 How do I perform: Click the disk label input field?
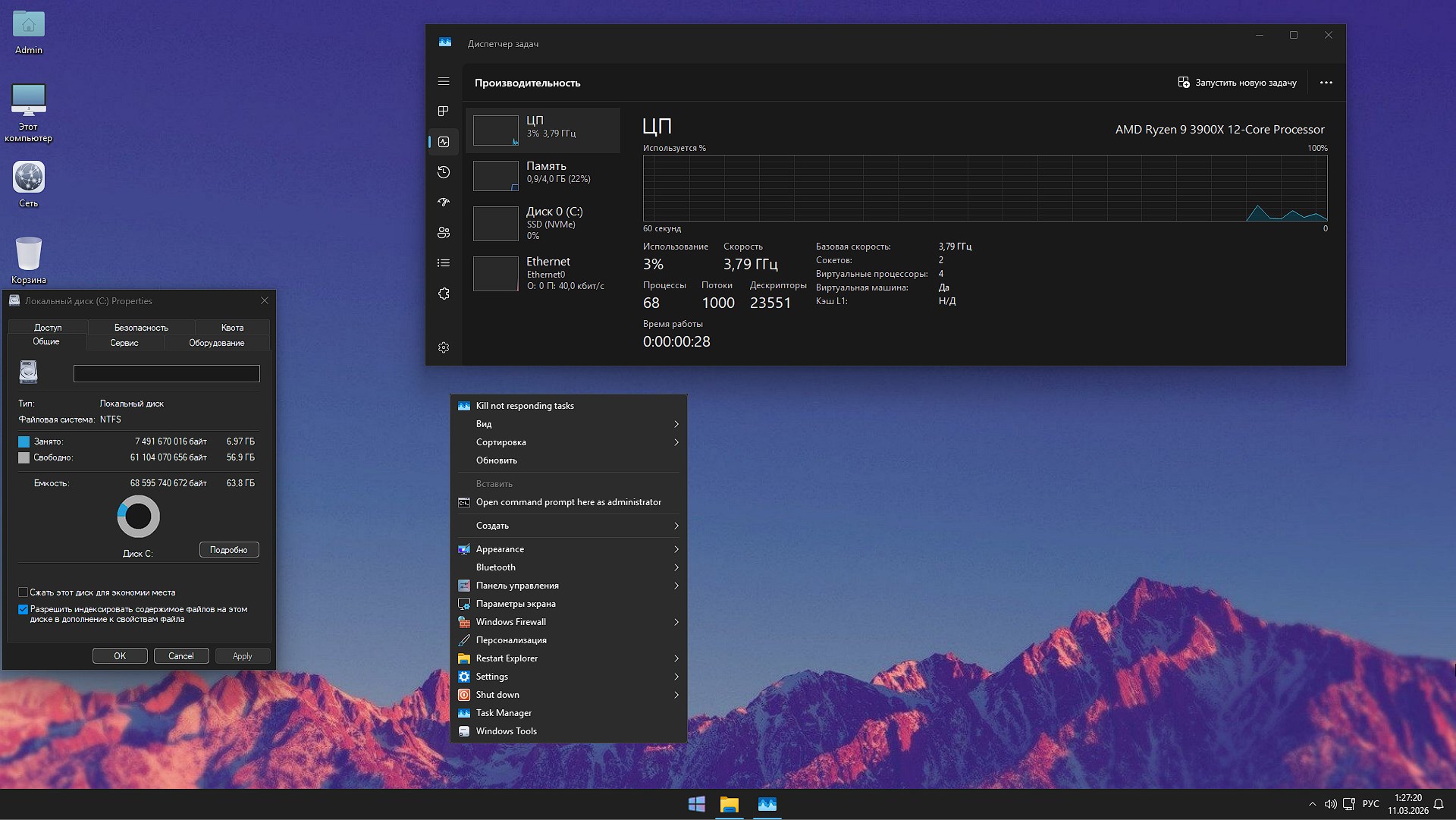[x=167, y=373]
